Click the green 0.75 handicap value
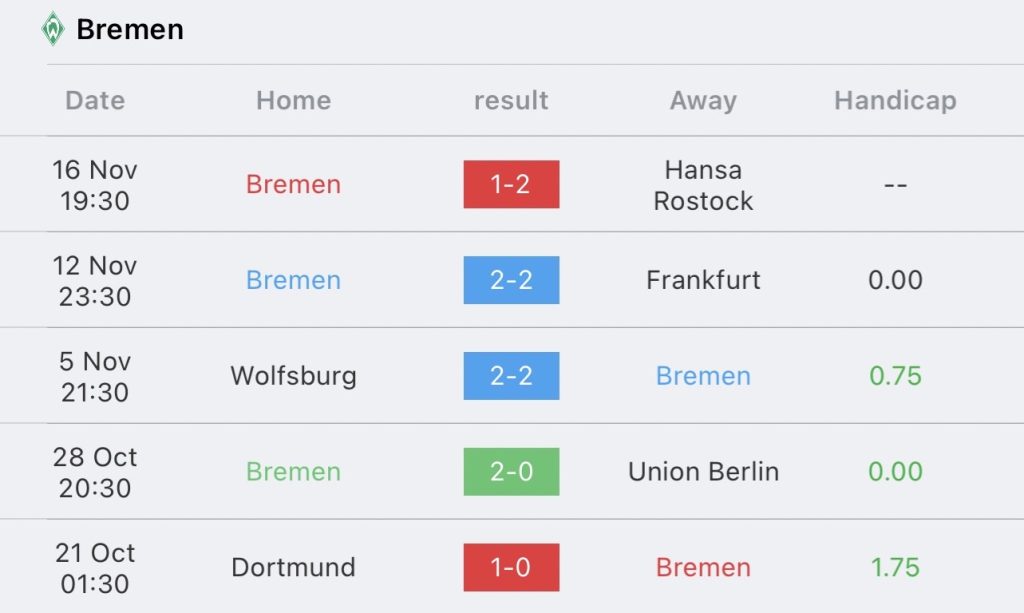Image resolution: width=1024 pixels, height=613 pixels. 895,376
